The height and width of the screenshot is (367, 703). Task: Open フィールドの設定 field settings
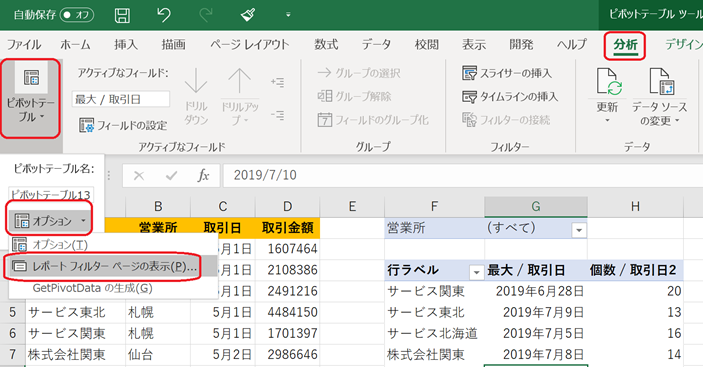click(123, 125)
